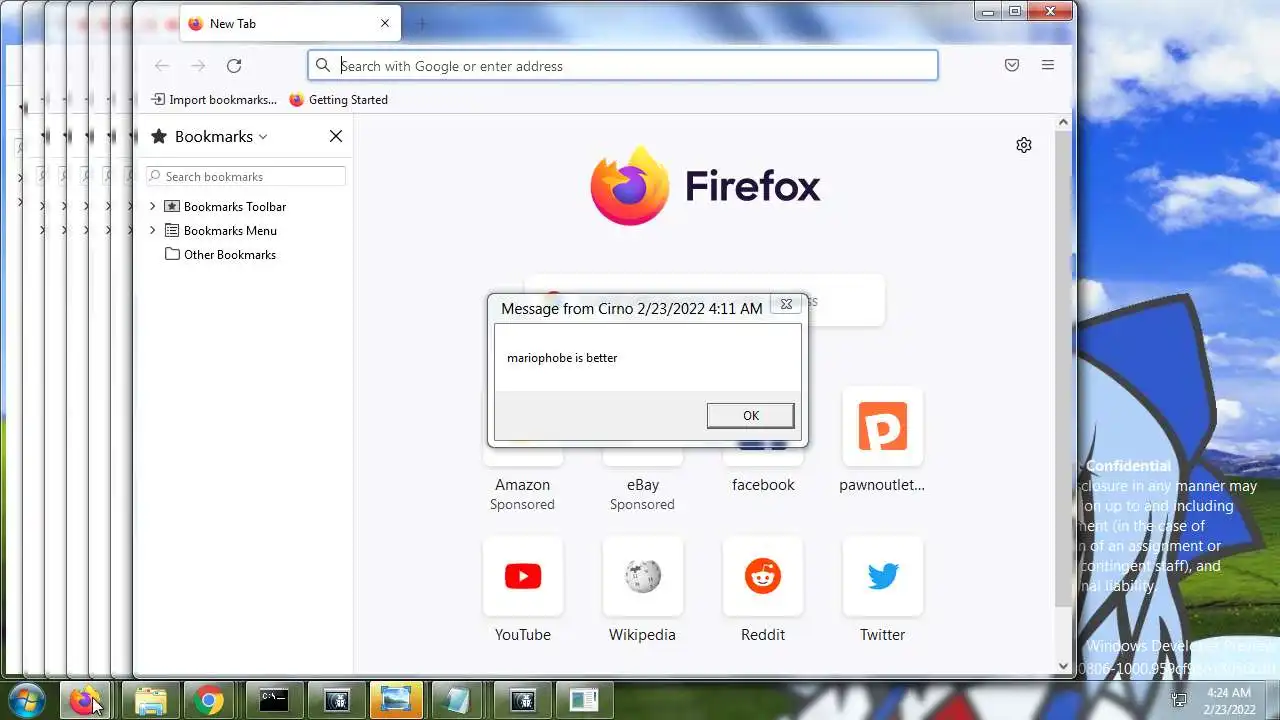Click the Reload page icon
The width and height of the screenshot is (1280, 720).
coord(234,66)
